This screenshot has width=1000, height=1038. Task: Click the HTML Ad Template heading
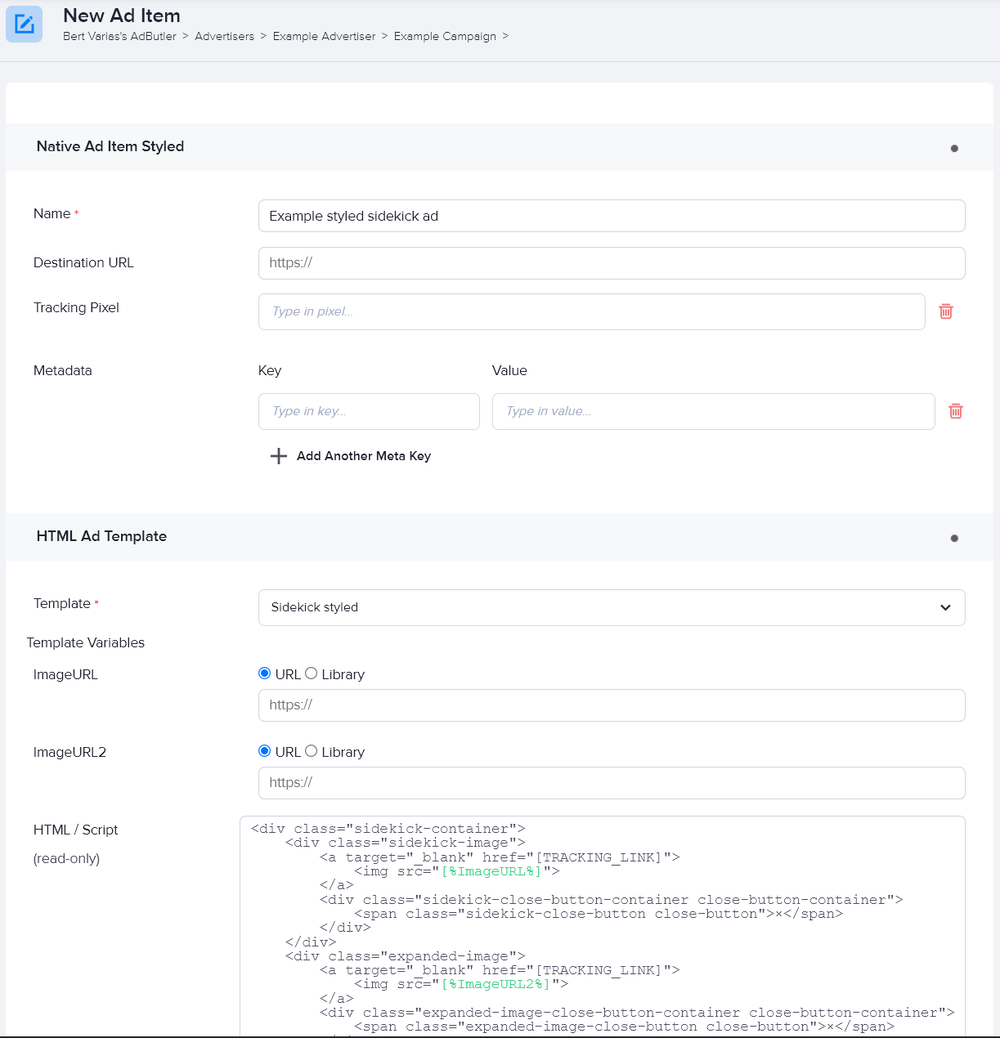(x=101, y=536)
